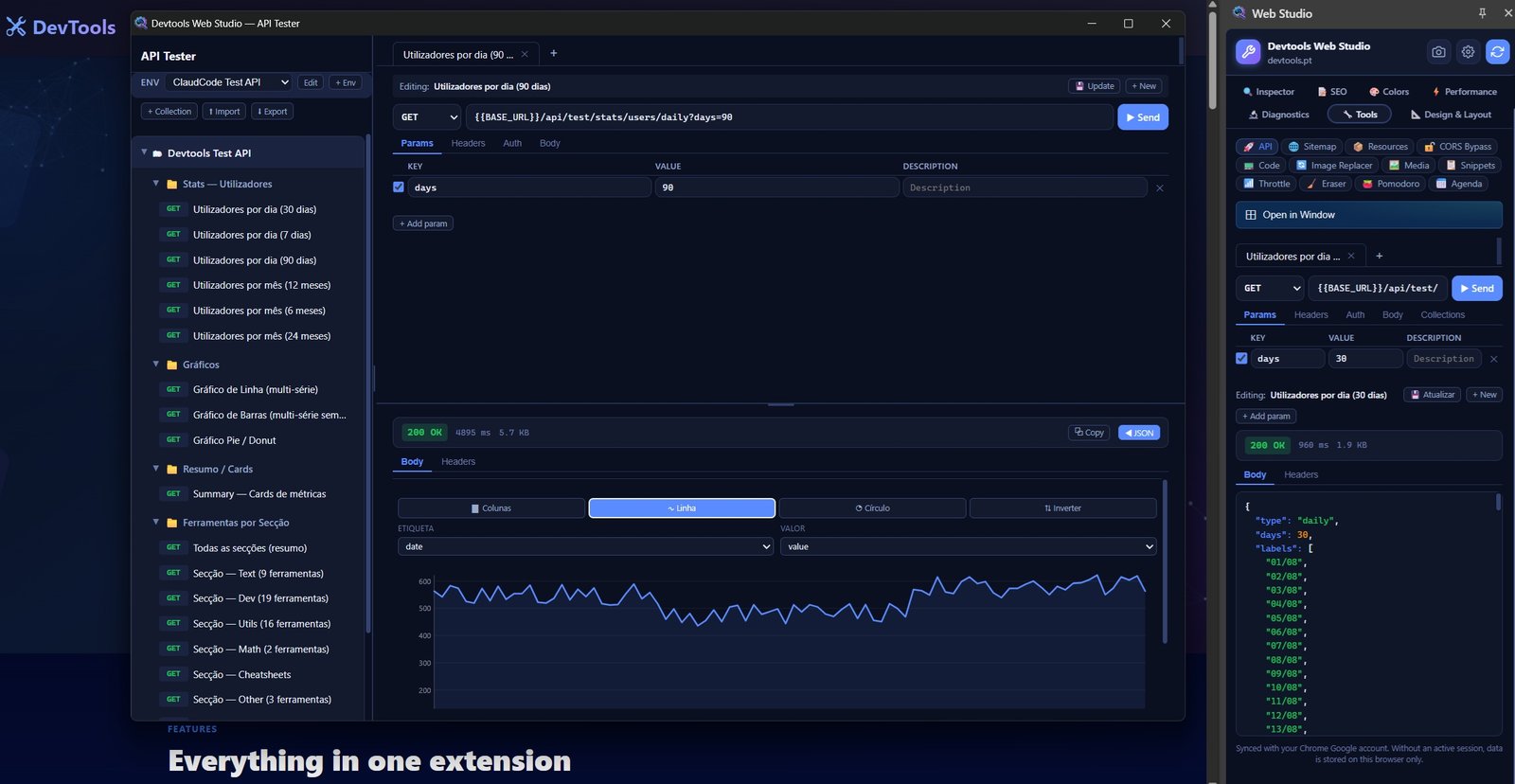Viewport: 1515px width, 784px height.
Task: Open the Media tool
Action: 1408,166
